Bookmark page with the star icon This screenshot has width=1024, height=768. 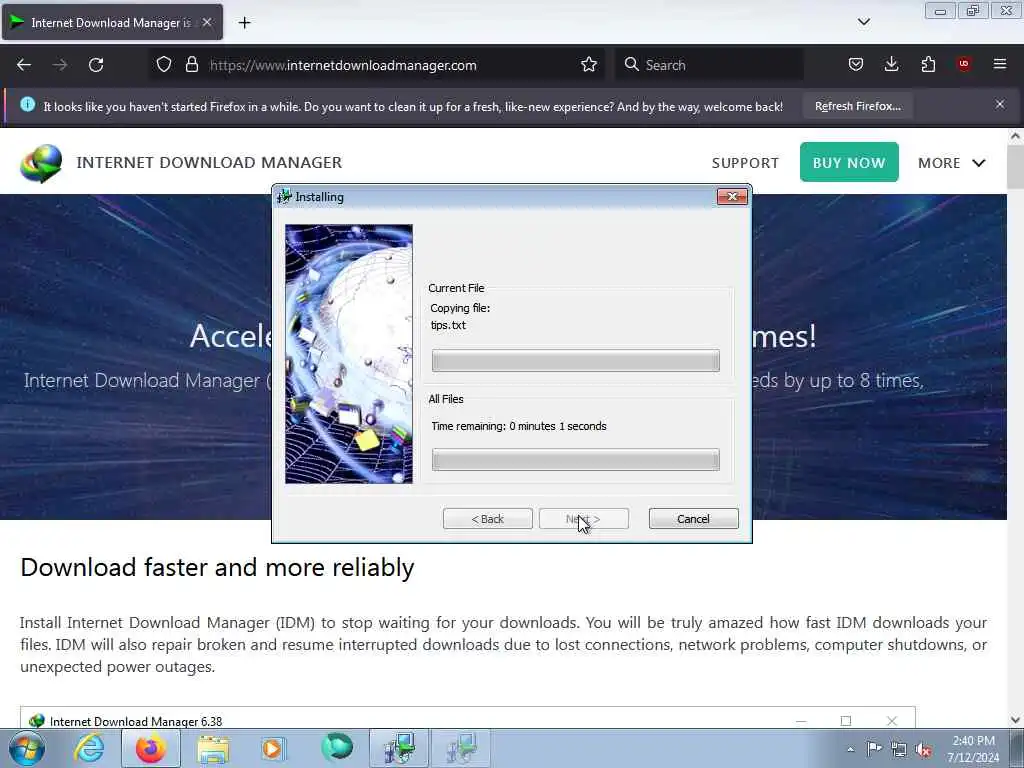pyautogui.click(x=589, y=65)
